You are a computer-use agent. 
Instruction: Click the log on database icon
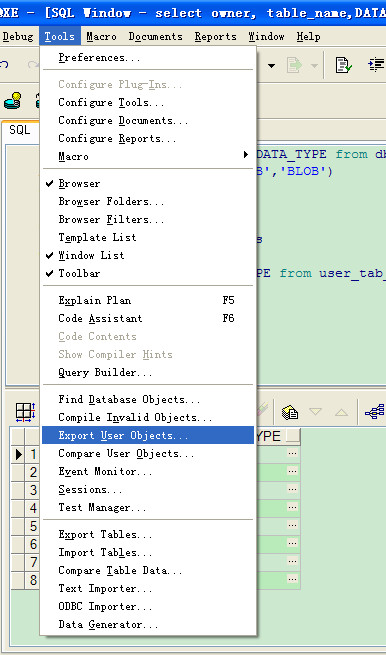coord(12,100)
